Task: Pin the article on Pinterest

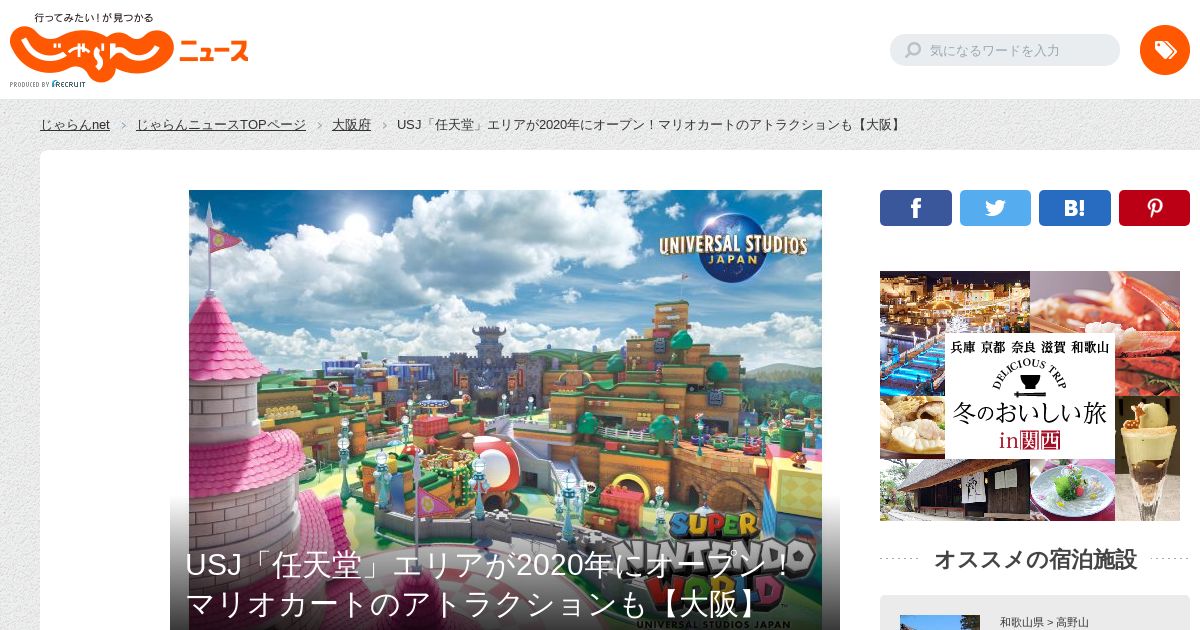Action: click(x=1154, y=208)
